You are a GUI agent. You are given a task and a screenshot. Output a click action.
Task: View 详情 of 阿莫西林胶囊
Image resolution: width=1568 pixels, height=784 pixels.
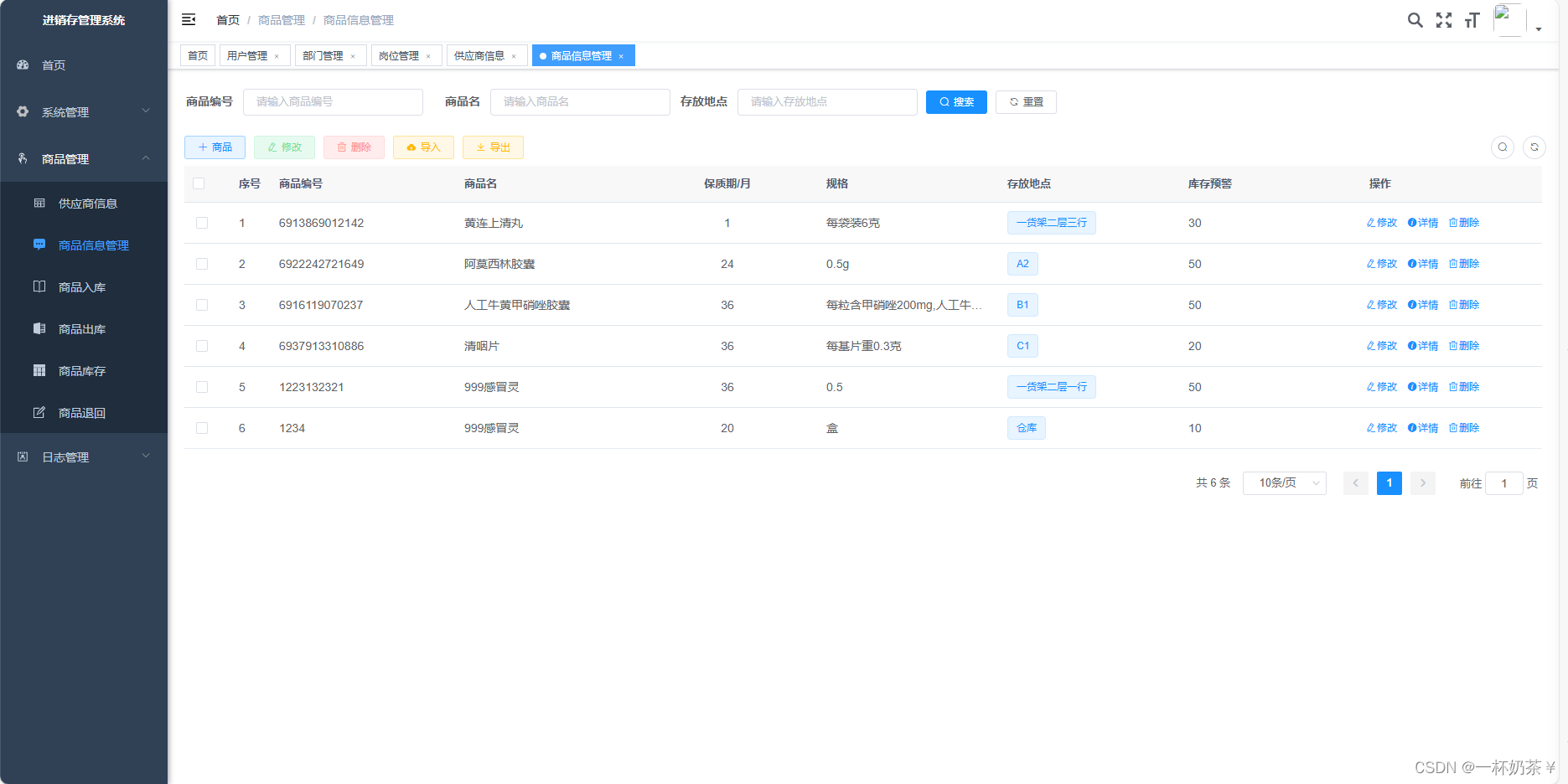(x=1423, y=264)
